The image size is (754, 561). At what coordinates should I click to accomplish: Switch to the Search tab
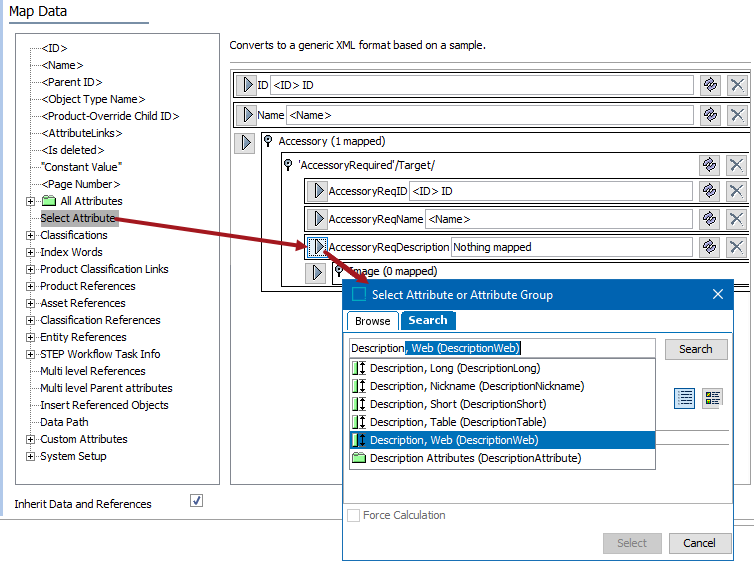coord(428,320)
